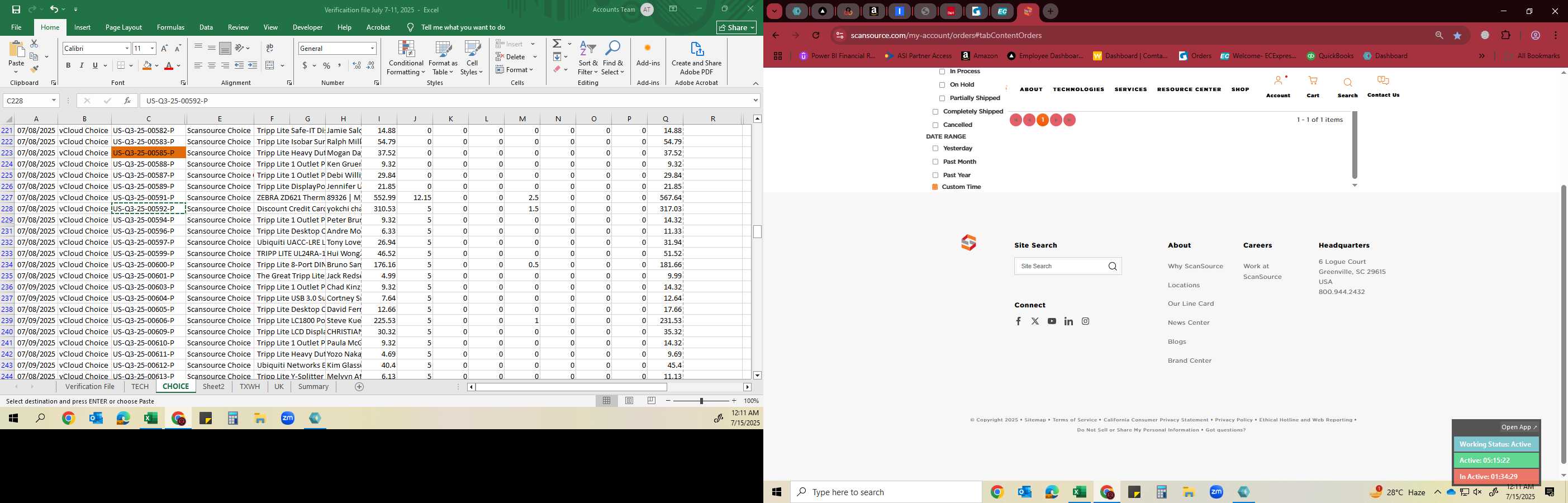This screenshot has height=503, width=1568.
Task: Open Delete cells dropdown arrow
Action: coord(534,56)
